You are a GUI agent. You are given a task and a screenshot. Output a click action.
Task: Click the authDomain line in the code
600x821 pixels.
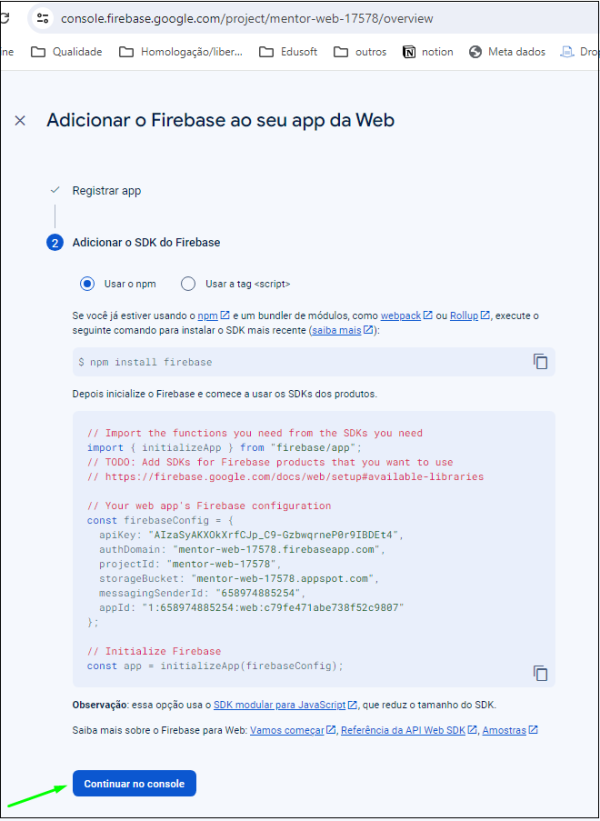point(243,550)
